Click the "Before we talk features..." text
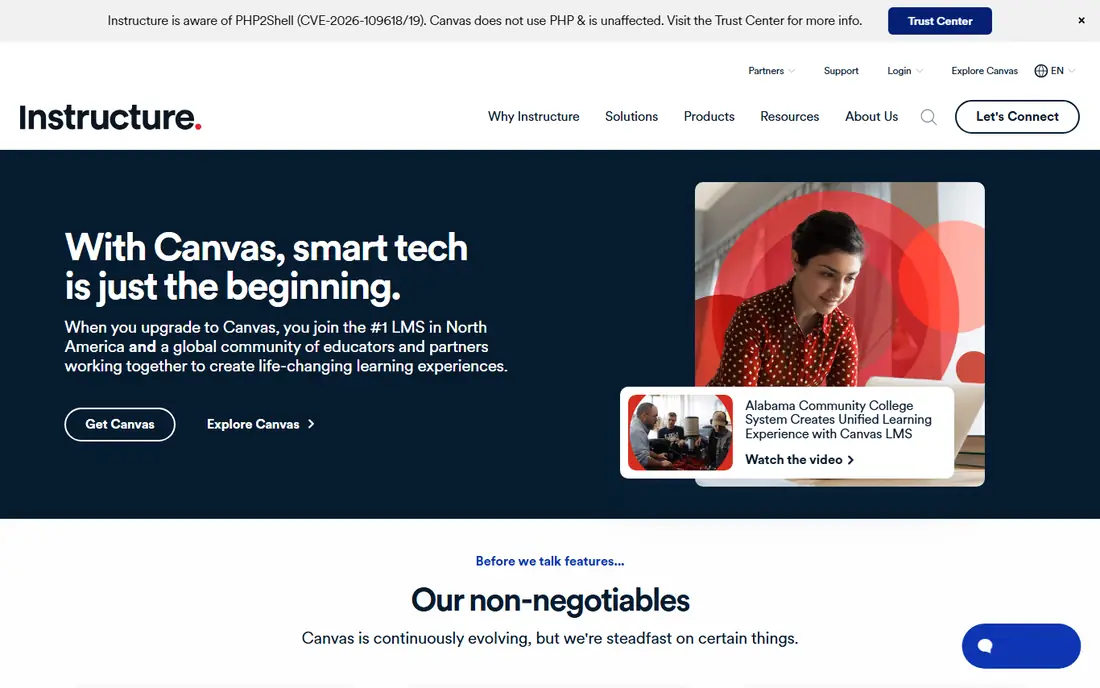The height and width of the screenshot is (688, 1100). coord(550,561)
